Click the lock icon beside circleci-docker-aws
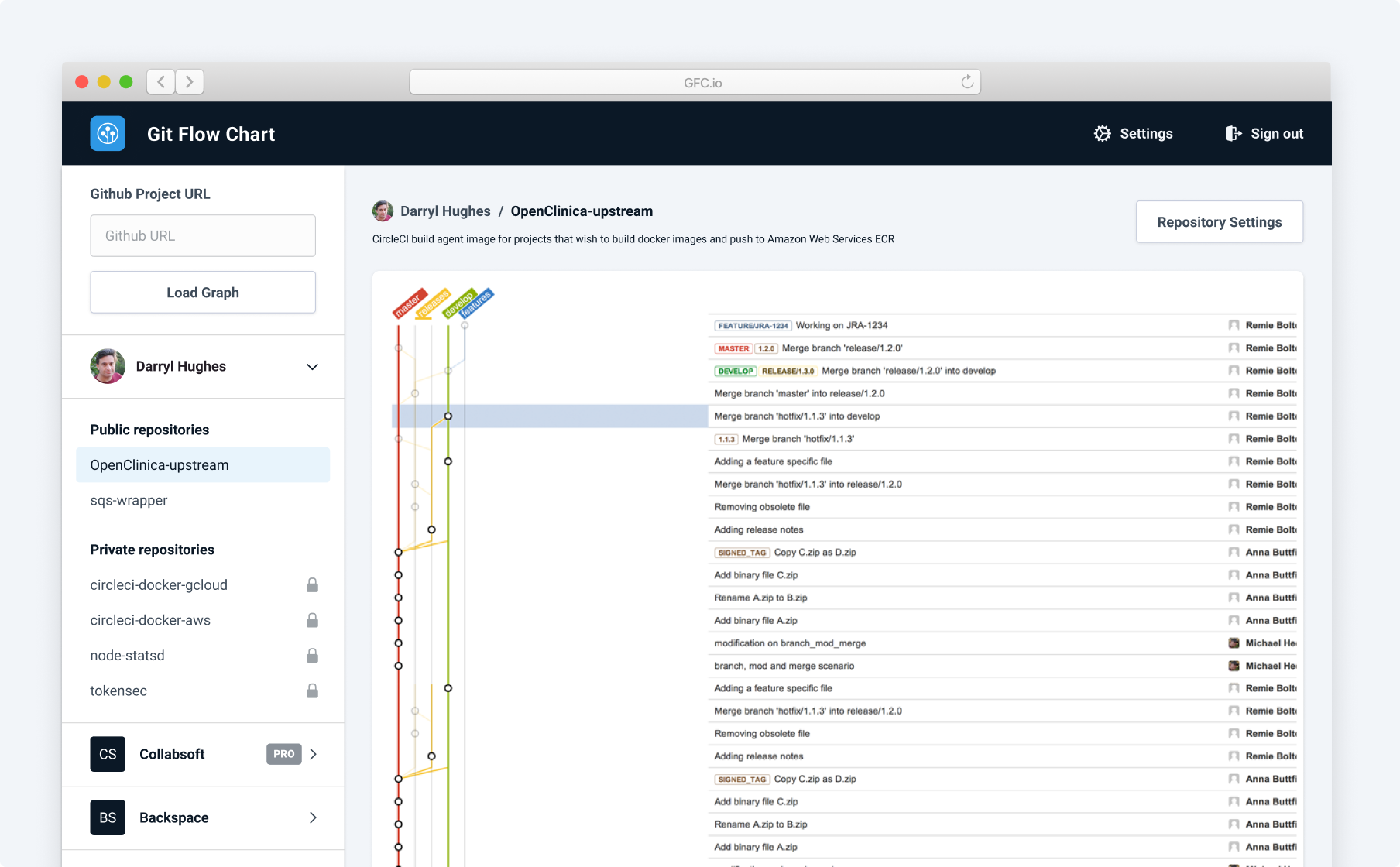1400x867 pixels. (312, 620)
